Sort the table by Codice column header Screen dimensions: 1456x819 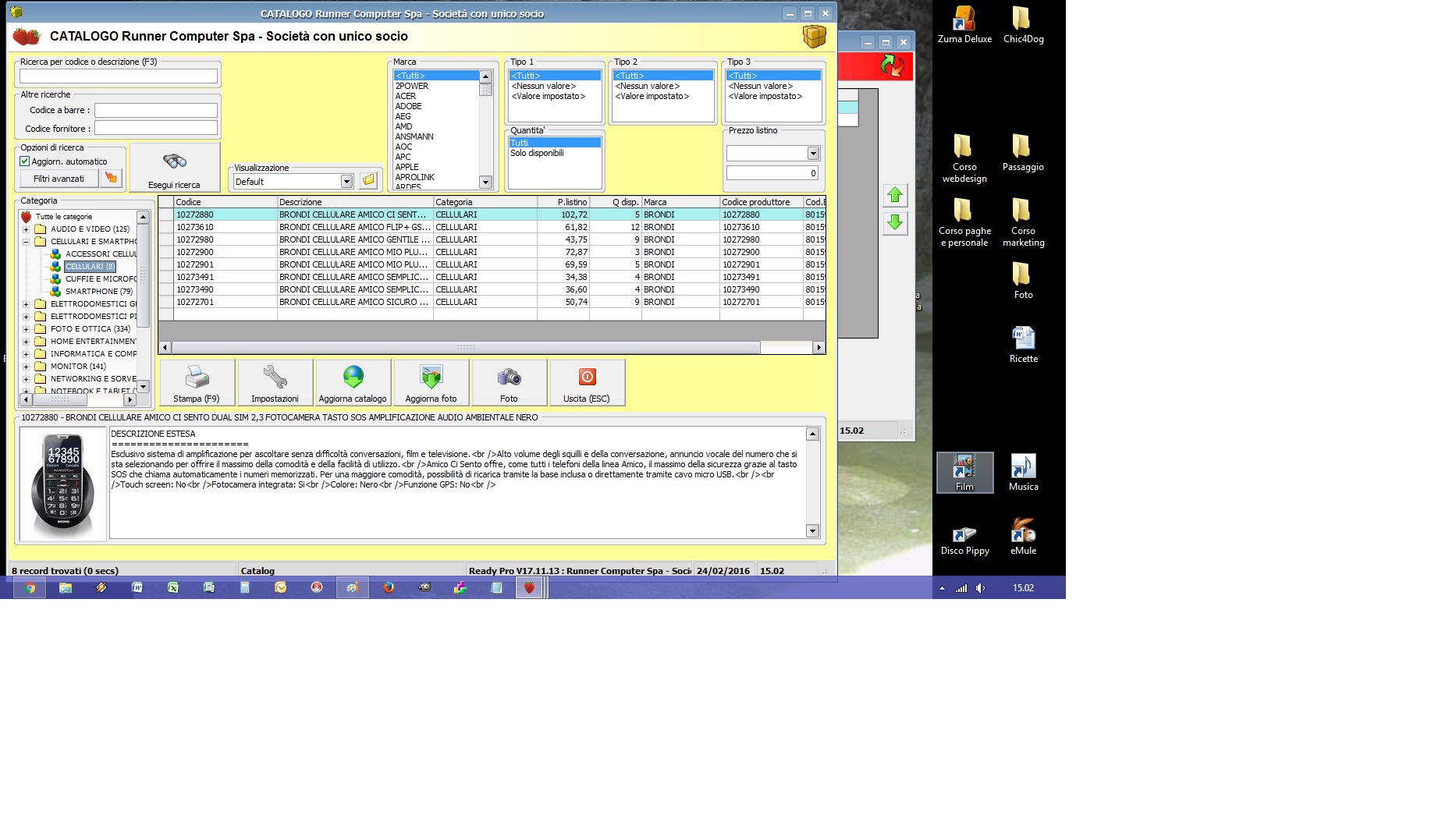[226, 202]
